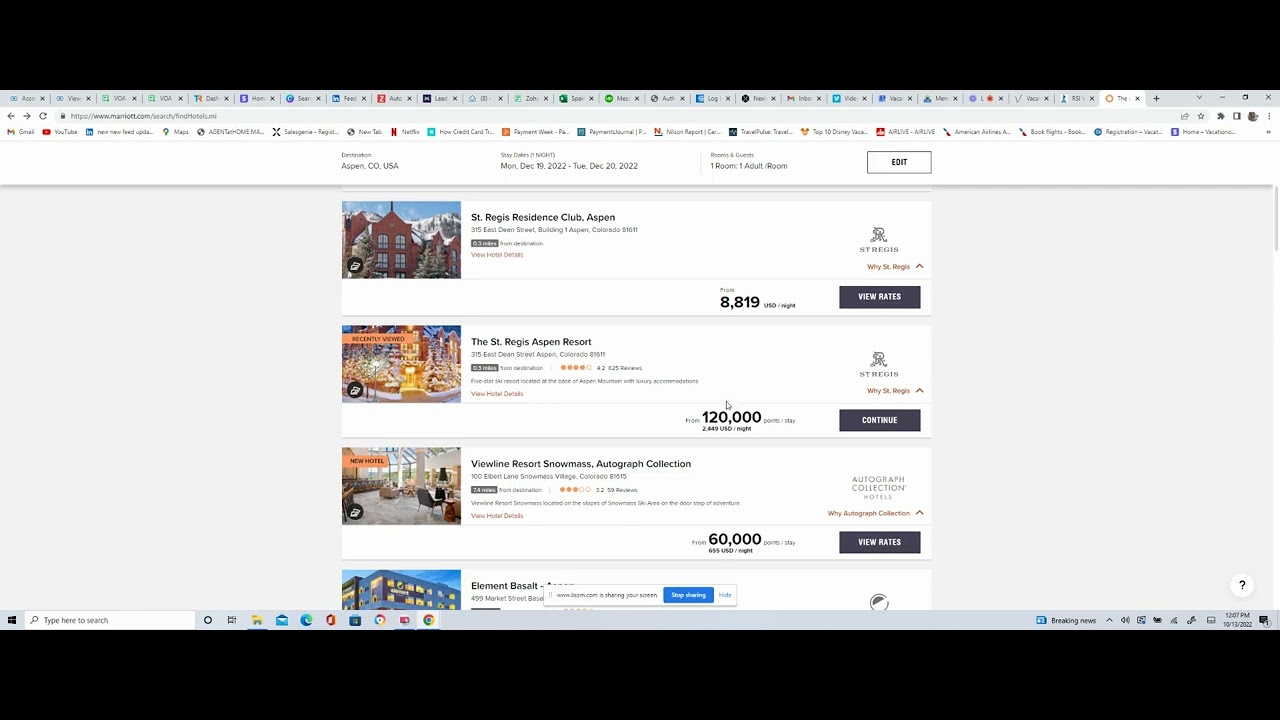The height and width of the screenshot is (720, 1280).
Task: Open the Top 10 Disney Vacations bookmark
Action: click(834, 132)
